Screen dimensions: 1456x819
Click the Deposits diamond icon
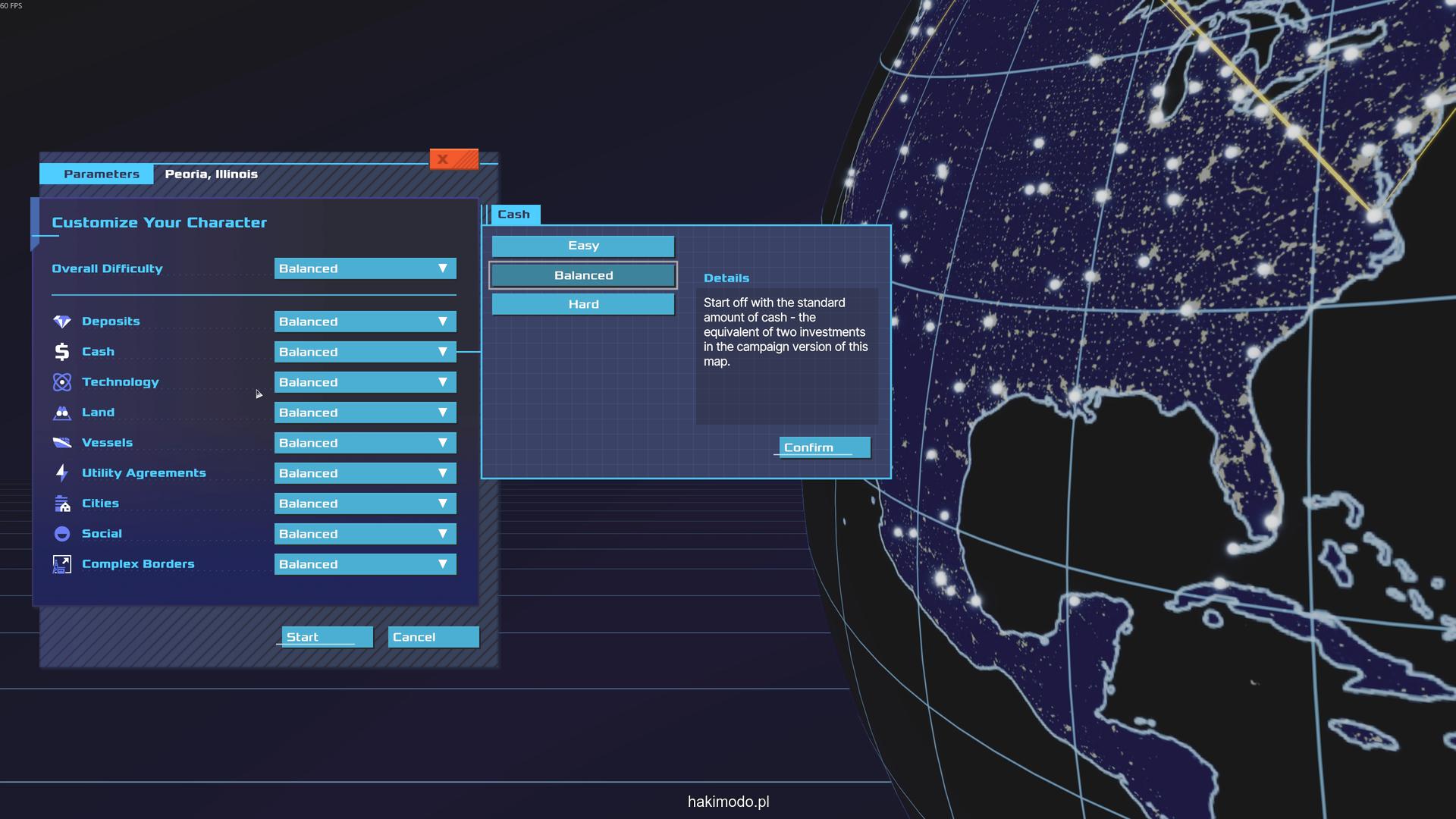click(62, 322)
